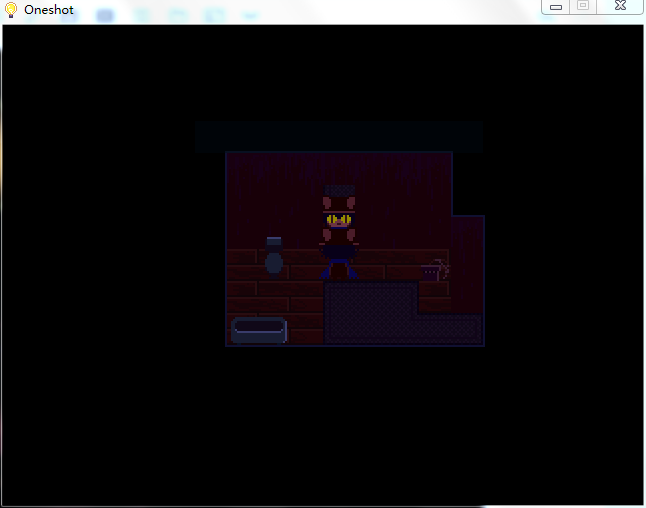Interact with the toilet in the bathroom
Viewport: 646px width, 508px height.
(x=273, y=262)
